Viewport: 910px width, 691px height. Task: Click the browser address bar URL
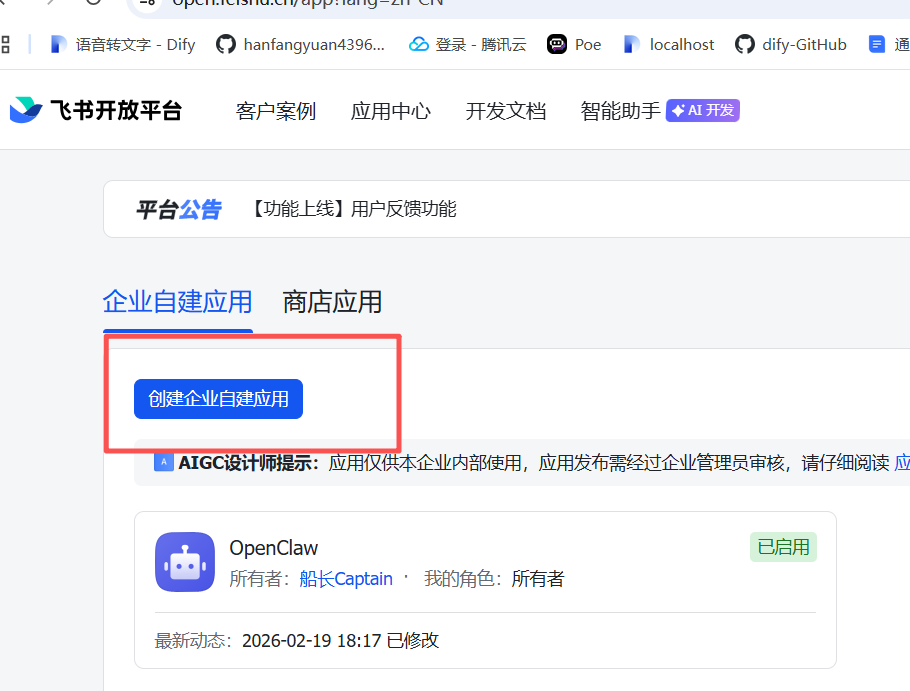(310, 3)
